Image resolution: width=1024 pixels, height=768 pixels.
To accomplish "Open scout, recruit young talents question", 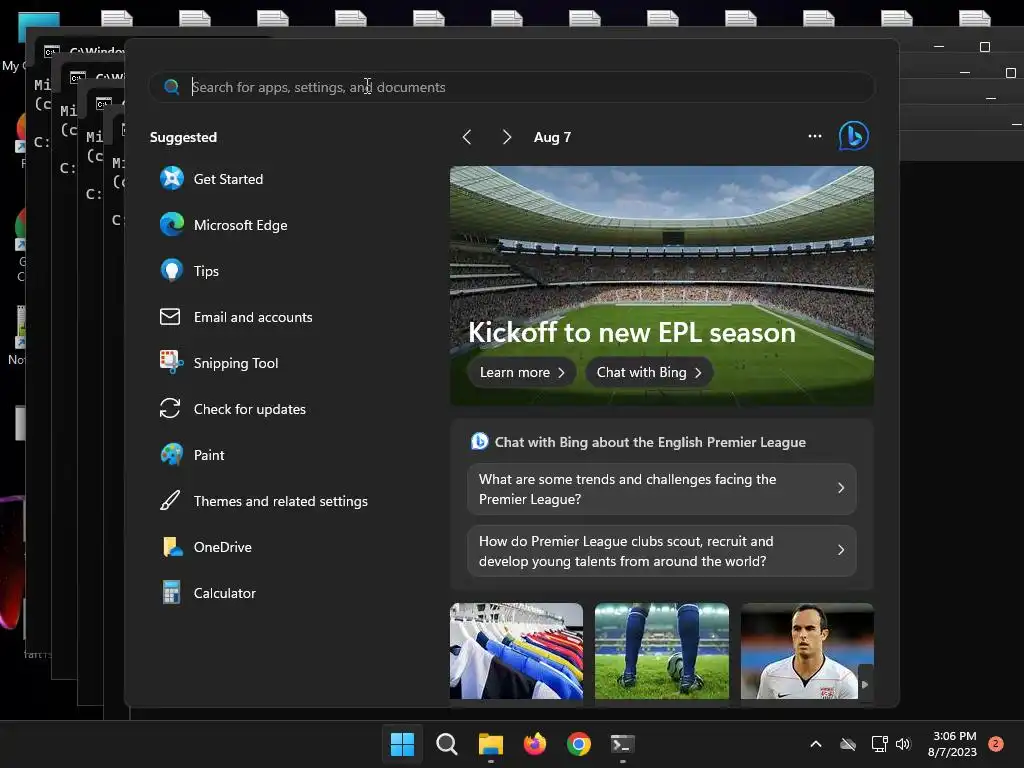I will pos(662,551).
